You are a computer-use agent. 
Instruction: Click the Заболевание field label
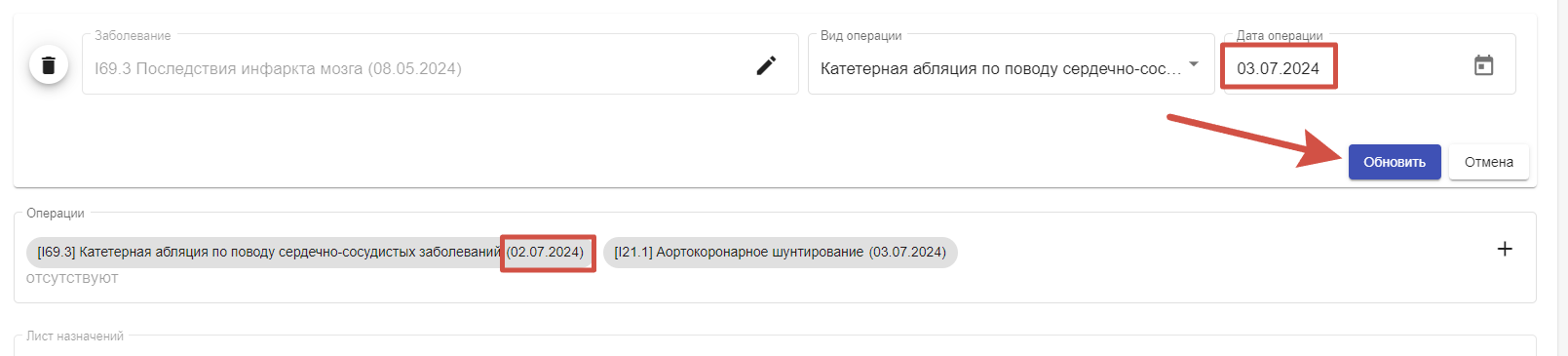click(x=133, y=35)
